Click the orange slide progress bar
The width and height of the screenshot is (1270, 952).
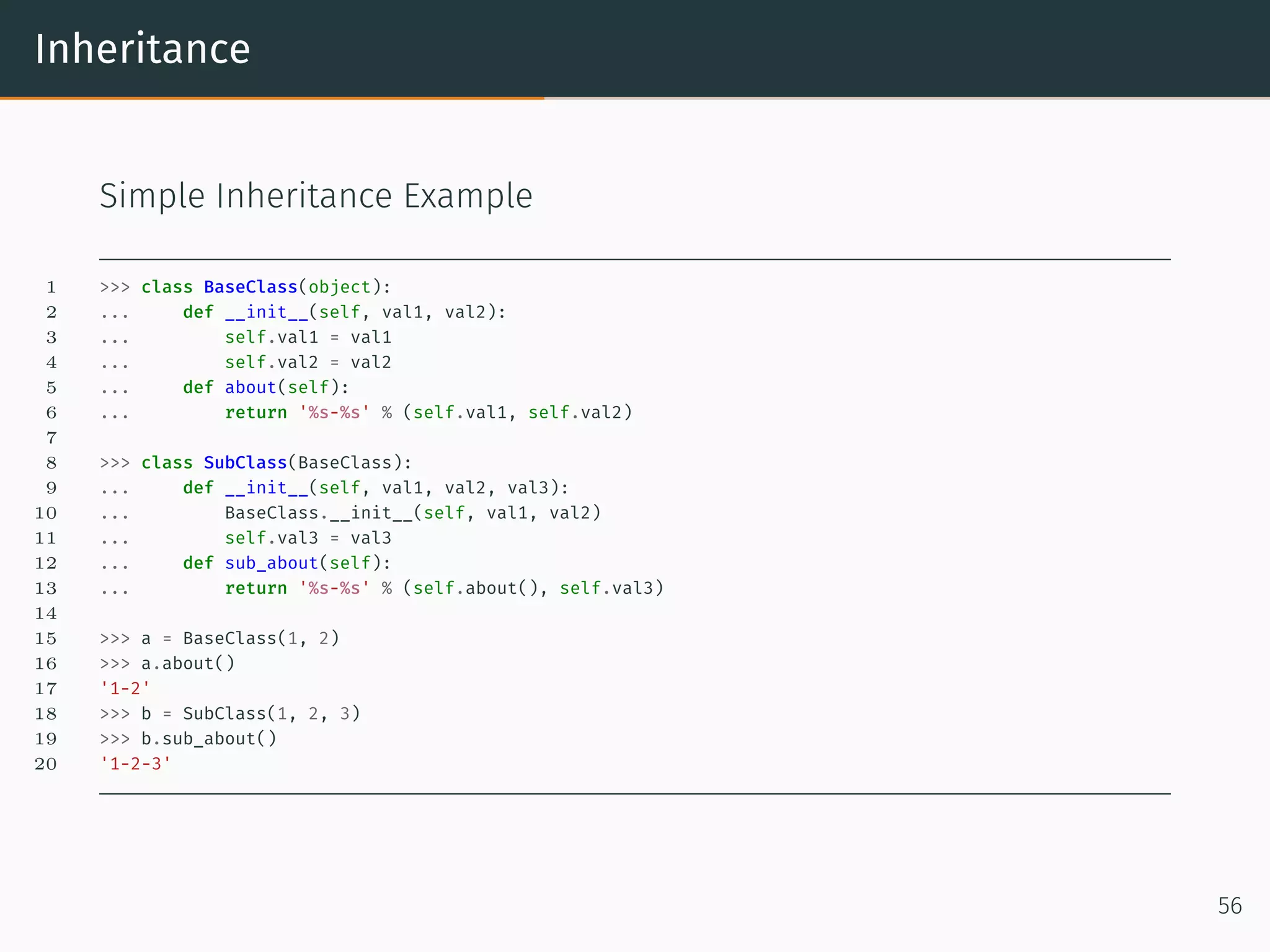pos(272,98)
